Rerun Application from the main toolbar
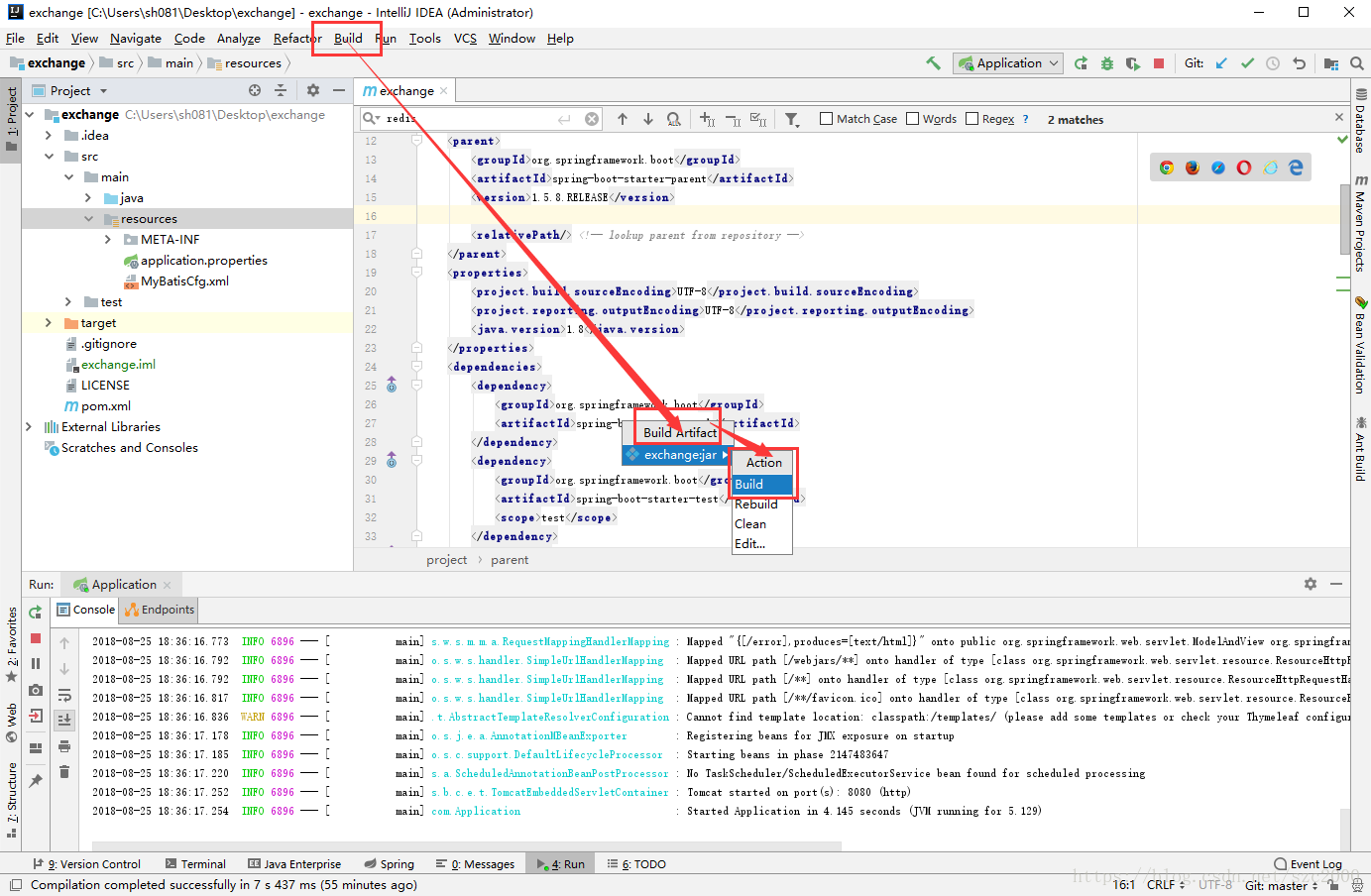1371x896 pixels. click(x=1081, y=62)
